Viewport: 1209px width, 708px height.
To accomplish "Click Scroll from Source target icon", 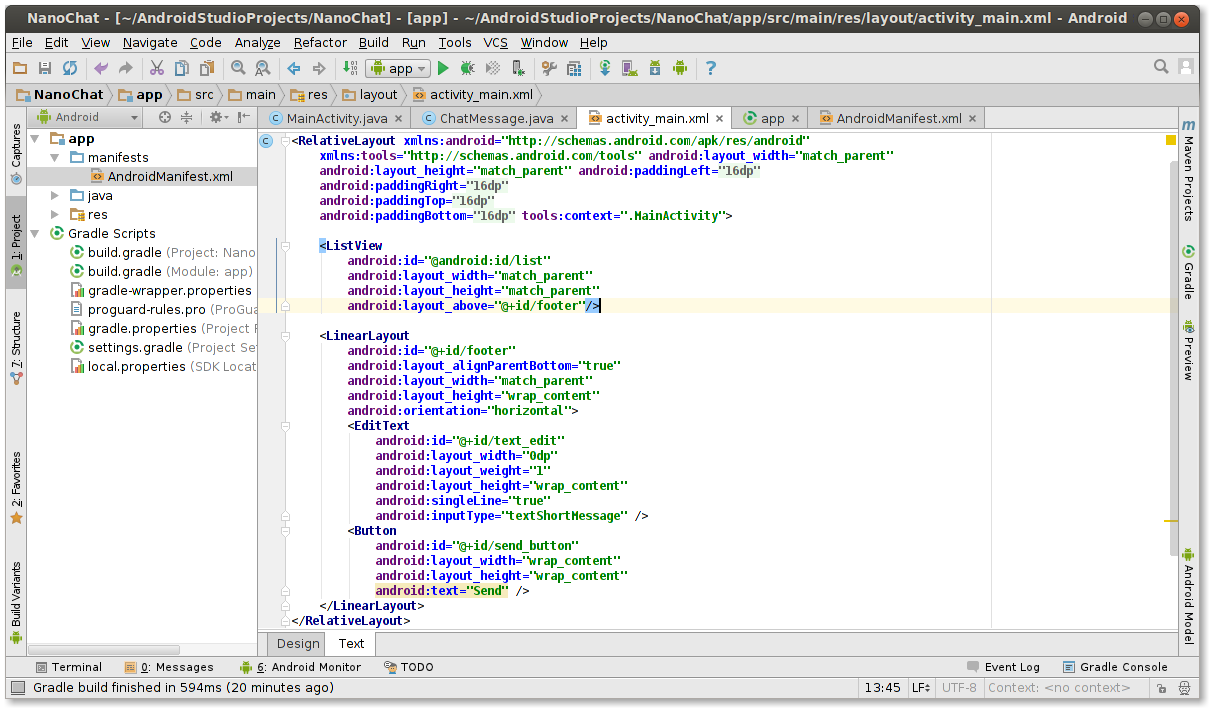I will click(165, 117).
